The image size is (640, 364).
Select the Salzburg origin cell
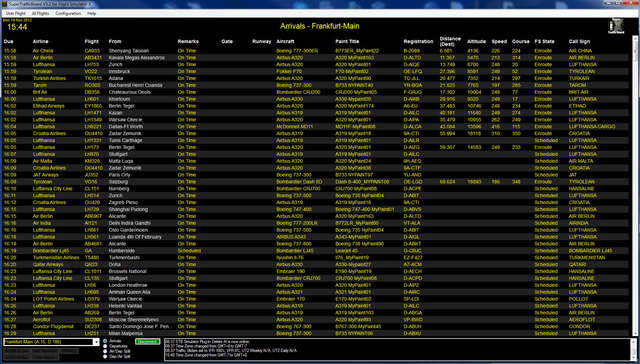tap(118, 182)
